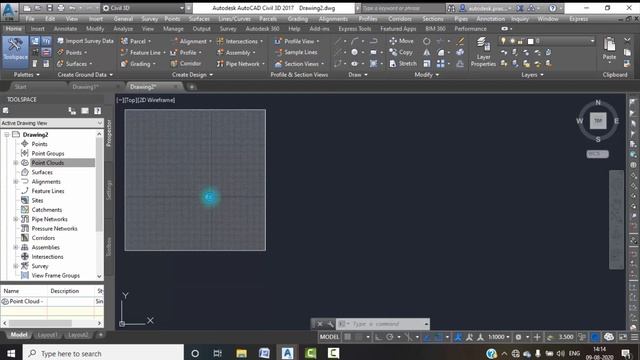Open Layer Properties manager
Image resolution: width=640 pixels, height=360 pixels.
pyautogui.click(x=483, y=52)
